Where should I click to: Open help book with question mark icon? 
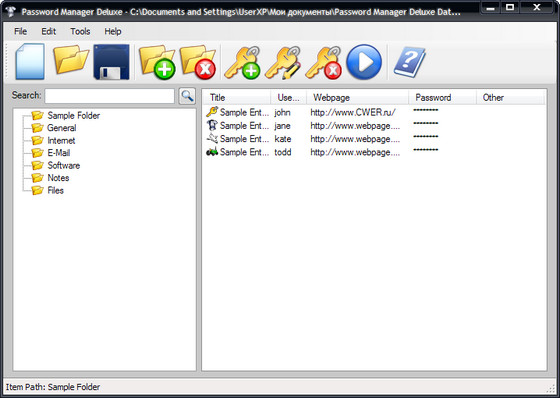(410, 62)
